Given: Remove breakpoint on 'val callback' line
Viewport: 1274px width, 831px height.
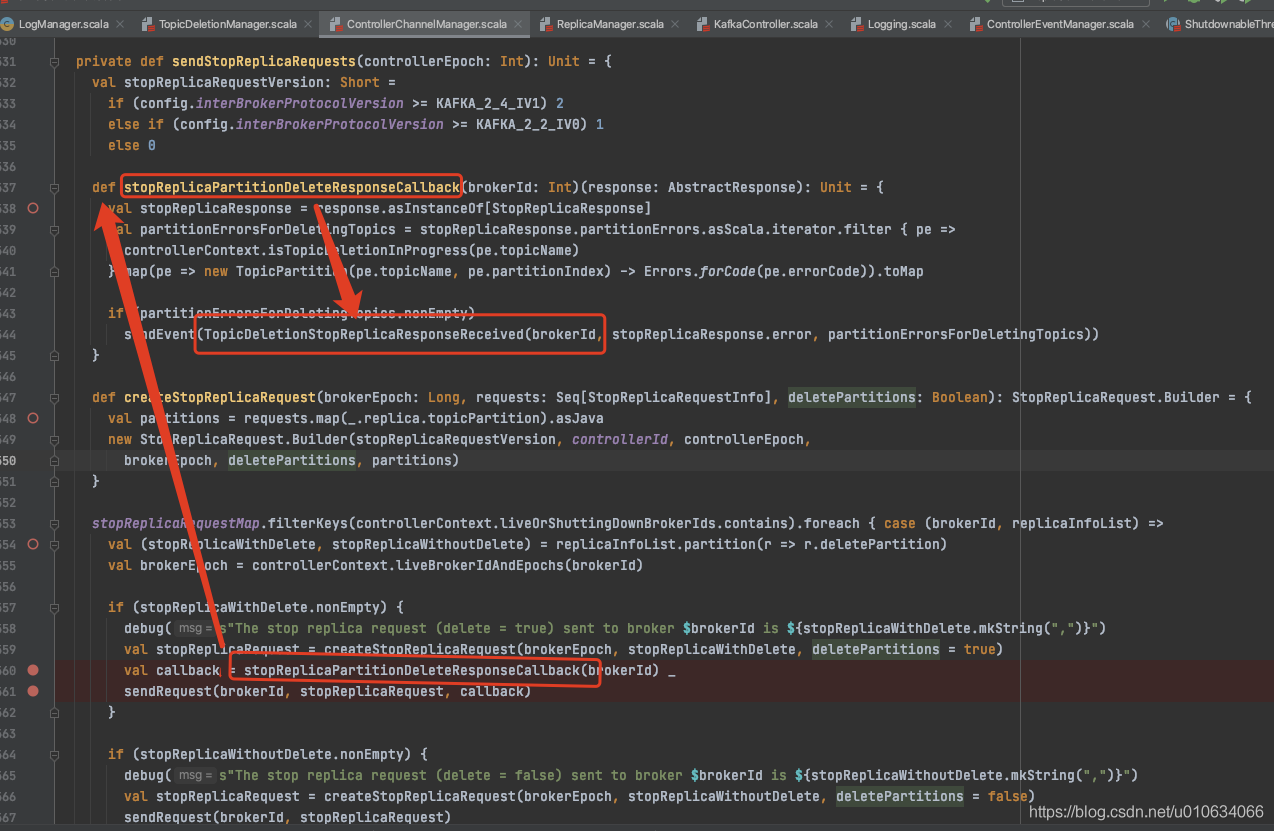Looking at the screenshot, I should tap(33, 670).
